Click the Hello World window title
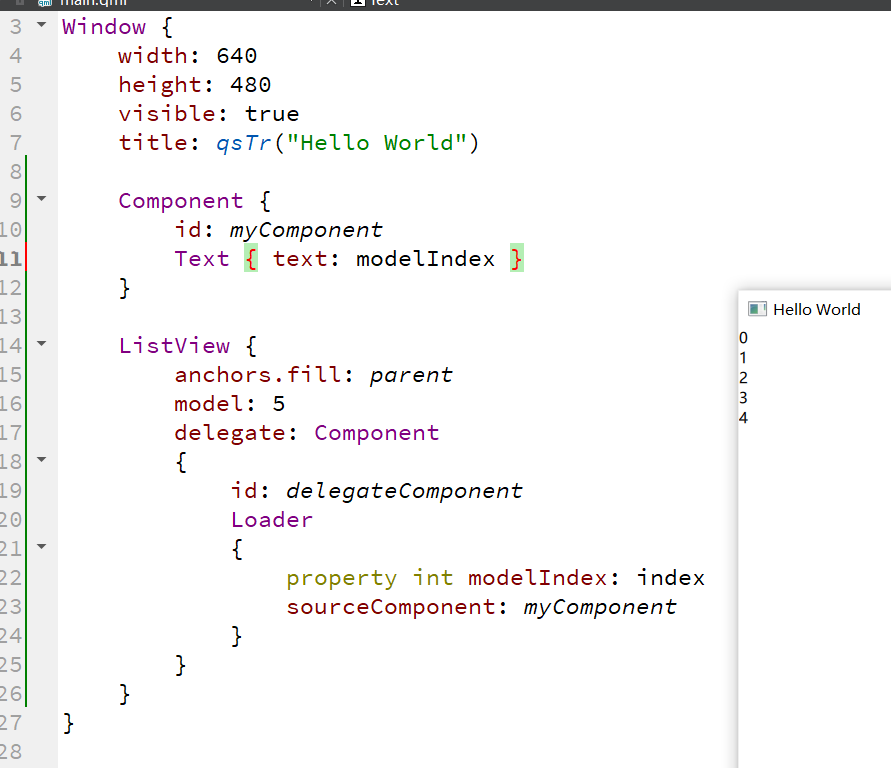 [817, 310]
